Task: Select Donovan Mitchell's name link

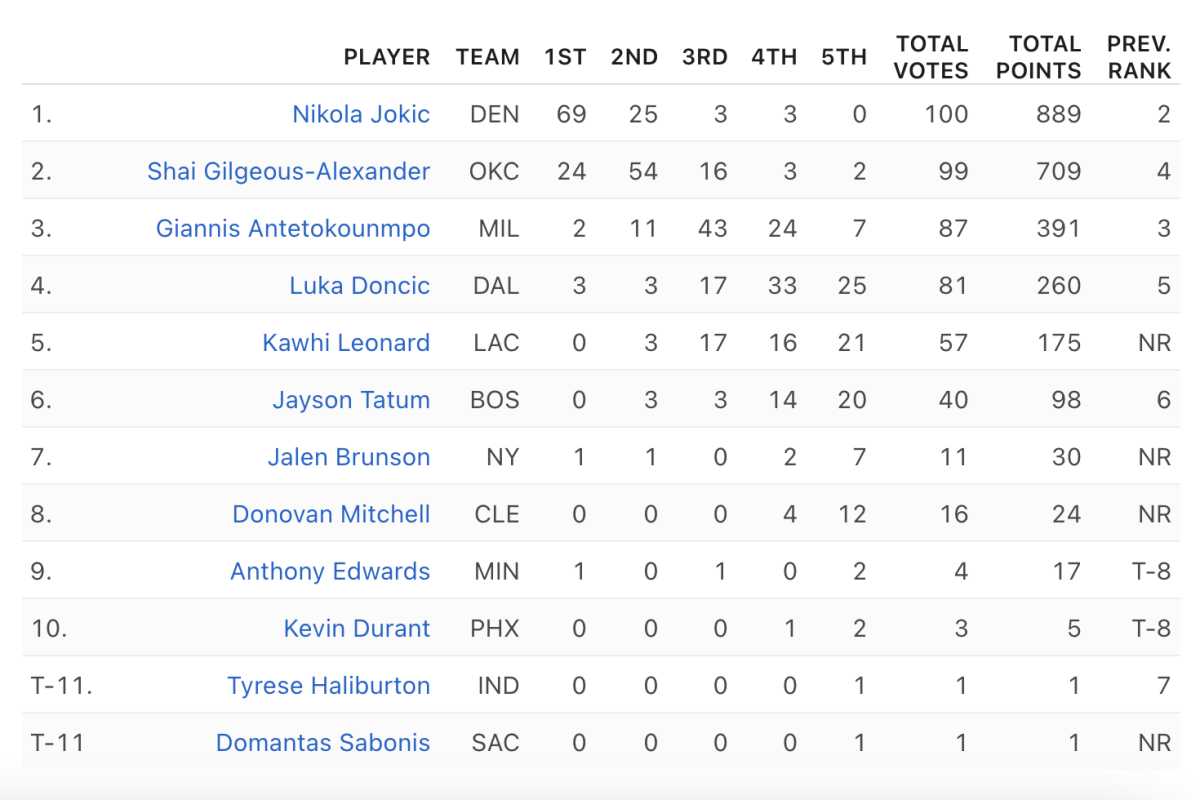Action: (x=331, y=514)
